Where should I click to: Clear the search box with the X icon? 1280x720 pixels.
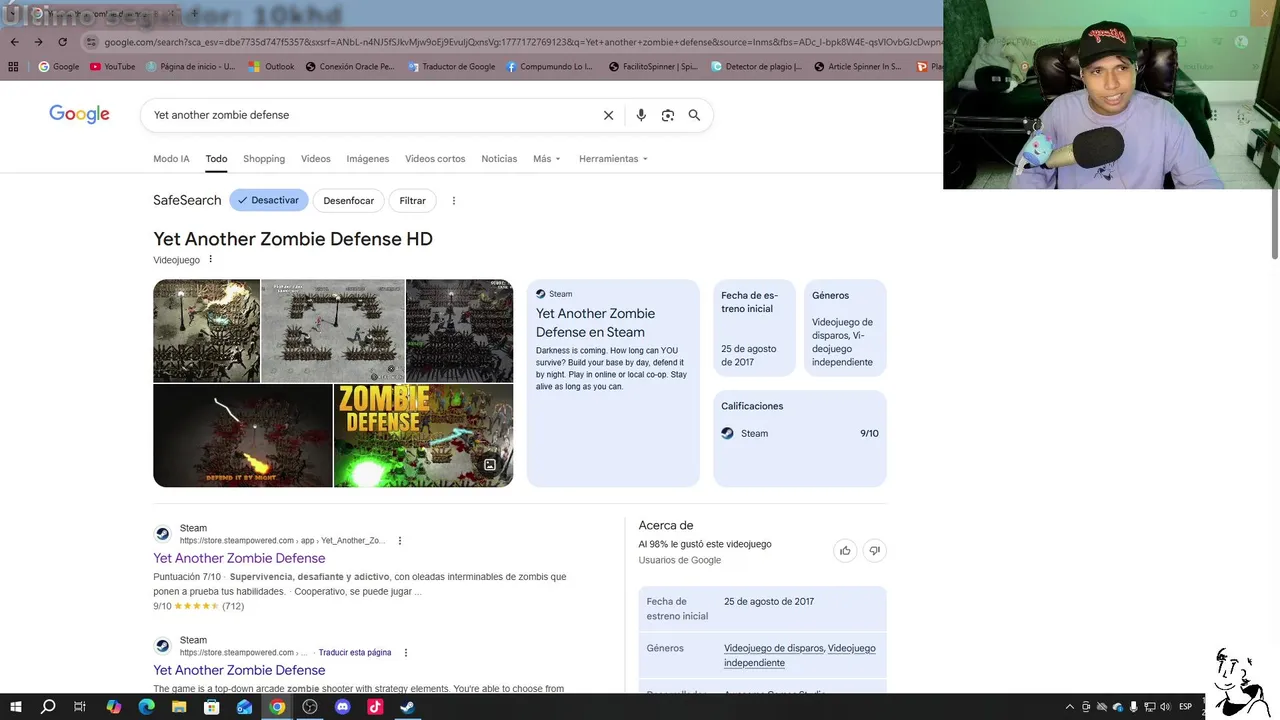(608, 115)
